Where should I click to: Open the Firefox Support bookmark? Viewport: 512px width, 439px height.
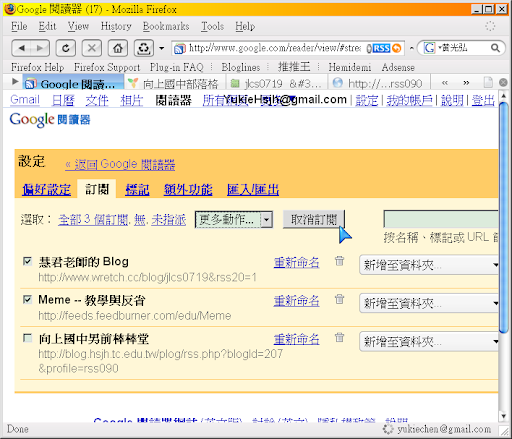point(107,67)
